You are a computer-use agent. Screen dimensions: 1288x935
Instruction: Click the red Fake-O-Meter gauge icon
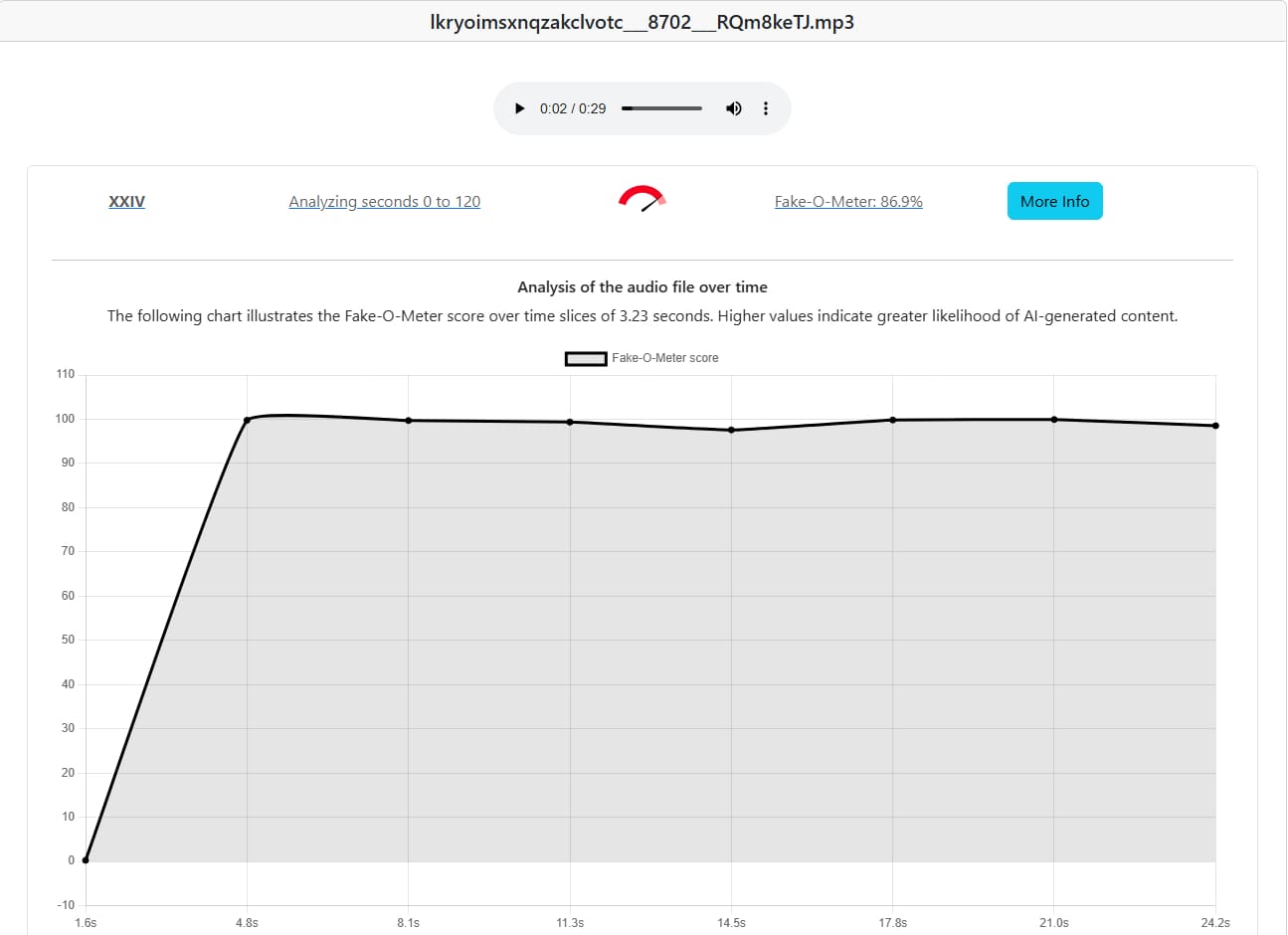[642, 199]
